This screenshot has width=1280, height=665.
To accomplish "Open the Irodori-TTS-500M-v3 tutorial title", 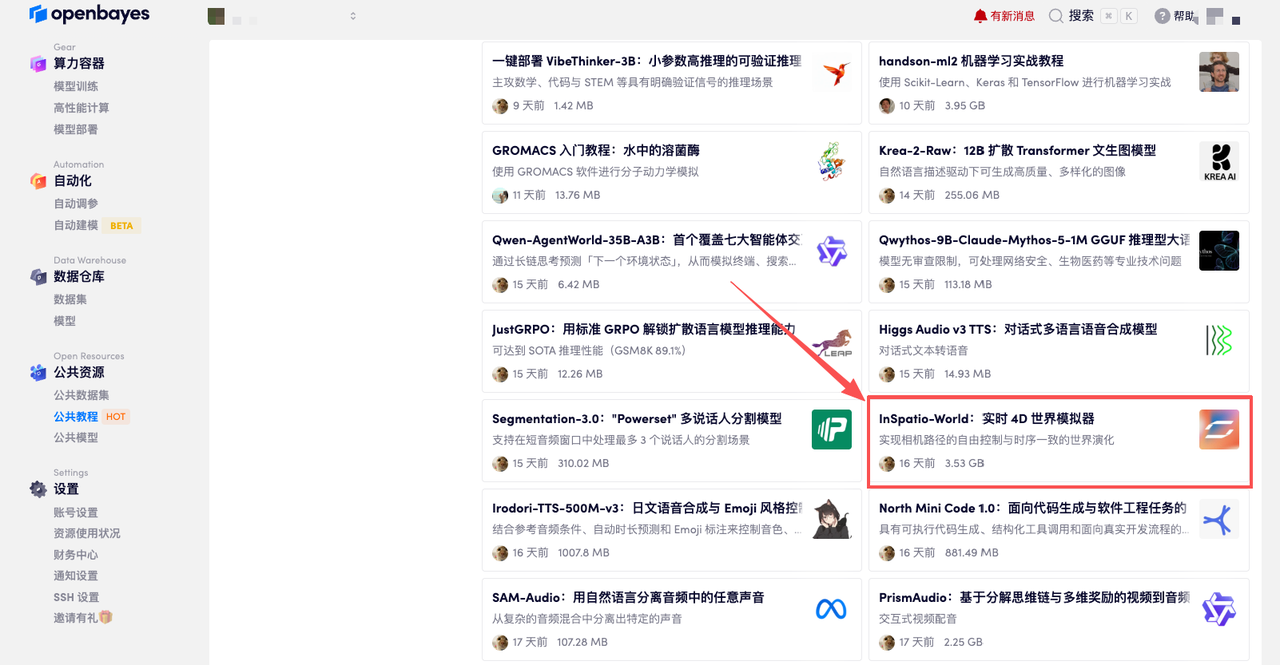I will tap(647, 508).
